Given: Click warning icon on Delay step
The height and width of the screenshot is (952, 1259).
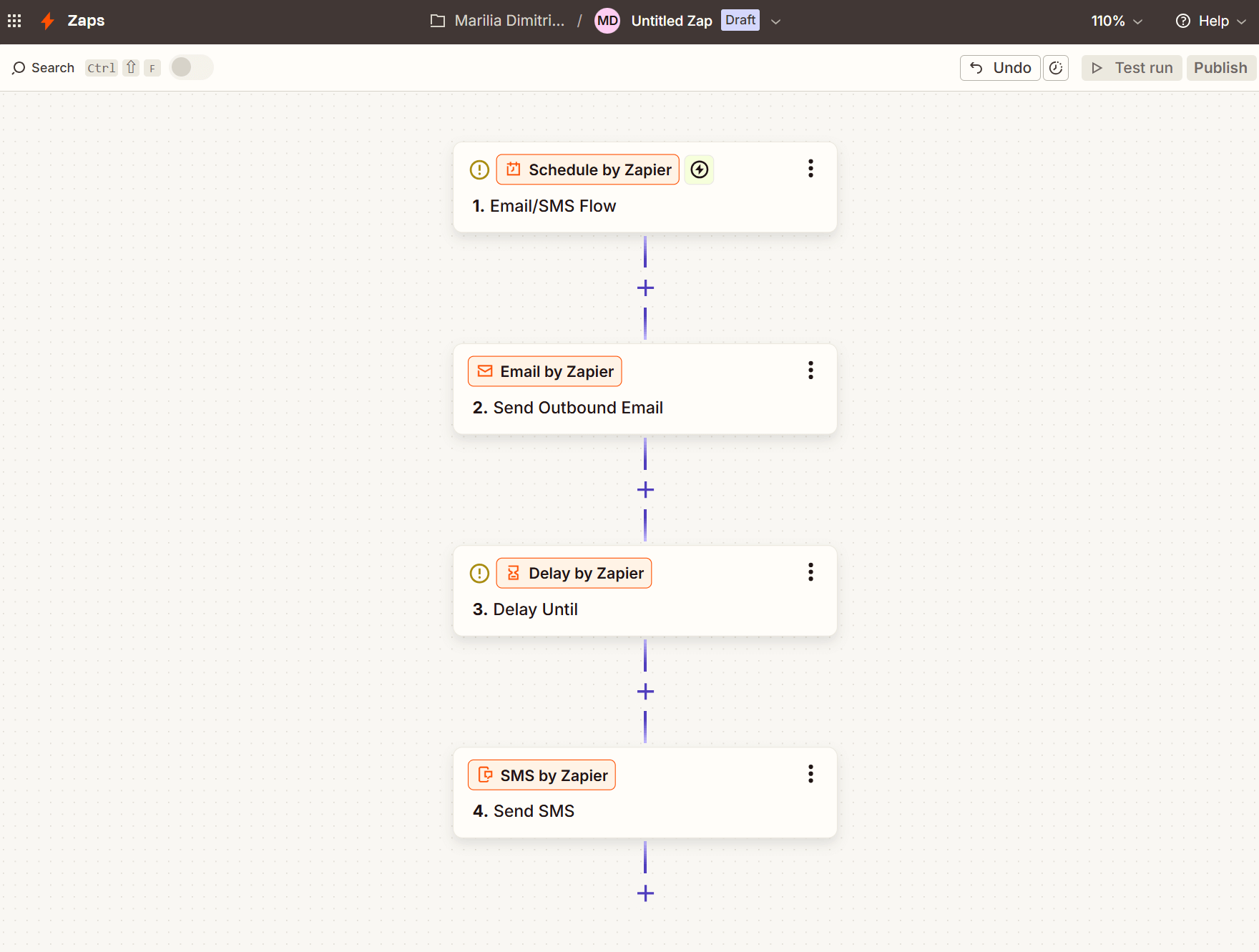Looking at the screenshot, I should (479, 573).
